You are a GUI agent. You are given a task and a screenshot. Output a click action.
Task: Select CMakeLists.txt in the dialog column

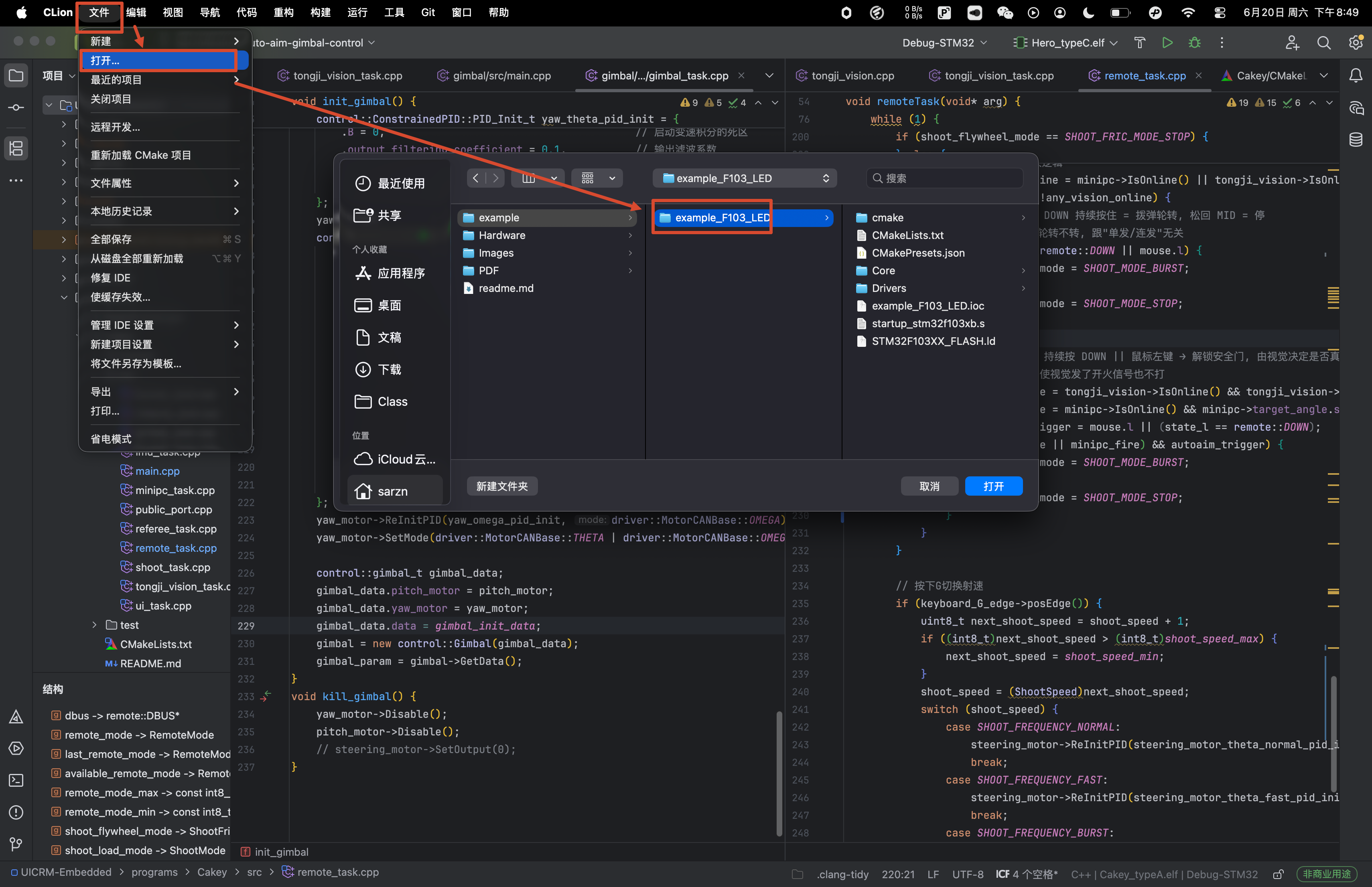coord(907,235)
